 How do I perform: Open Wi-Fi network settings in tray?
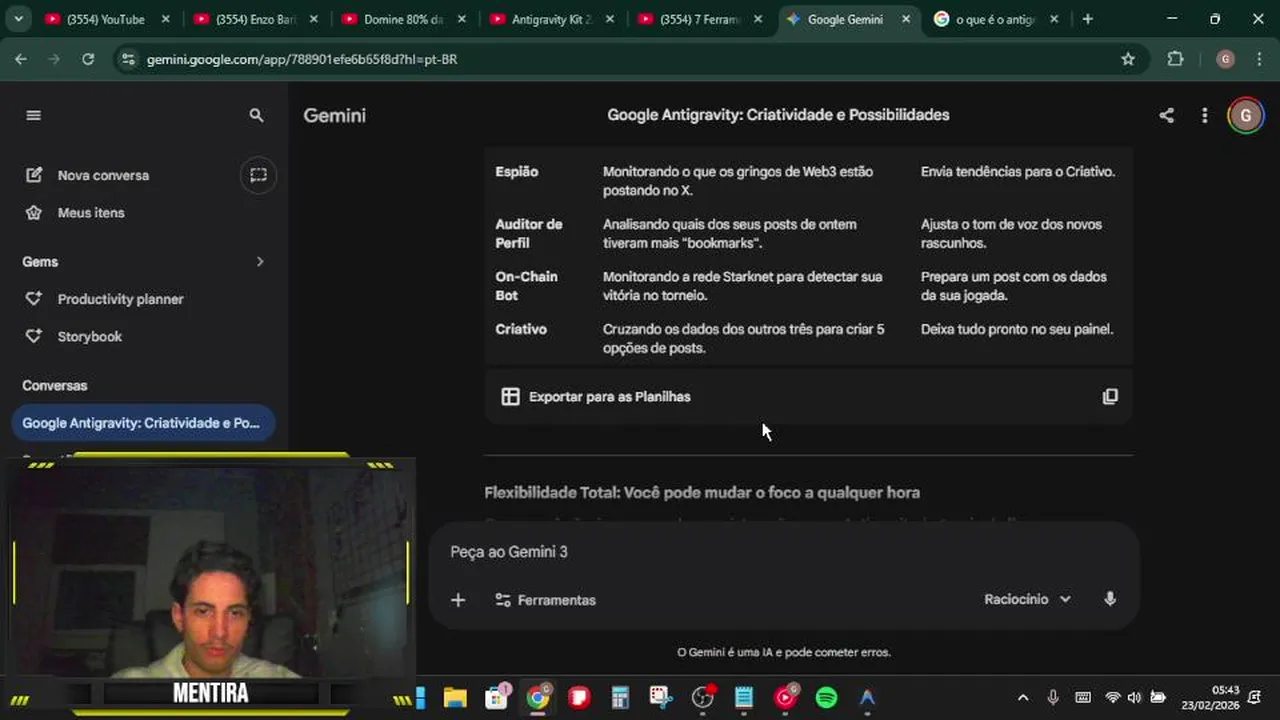tap(1112, 698)
